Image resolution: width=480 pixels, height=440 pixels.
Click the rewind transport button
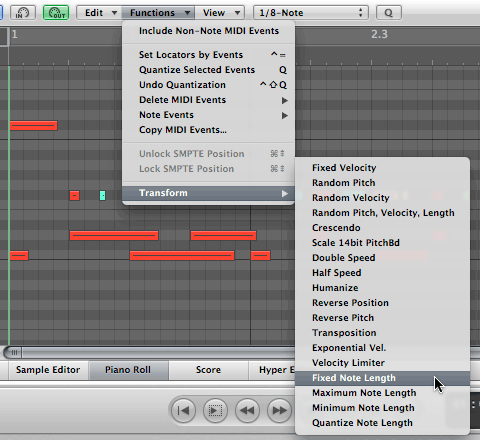point(247,410)
